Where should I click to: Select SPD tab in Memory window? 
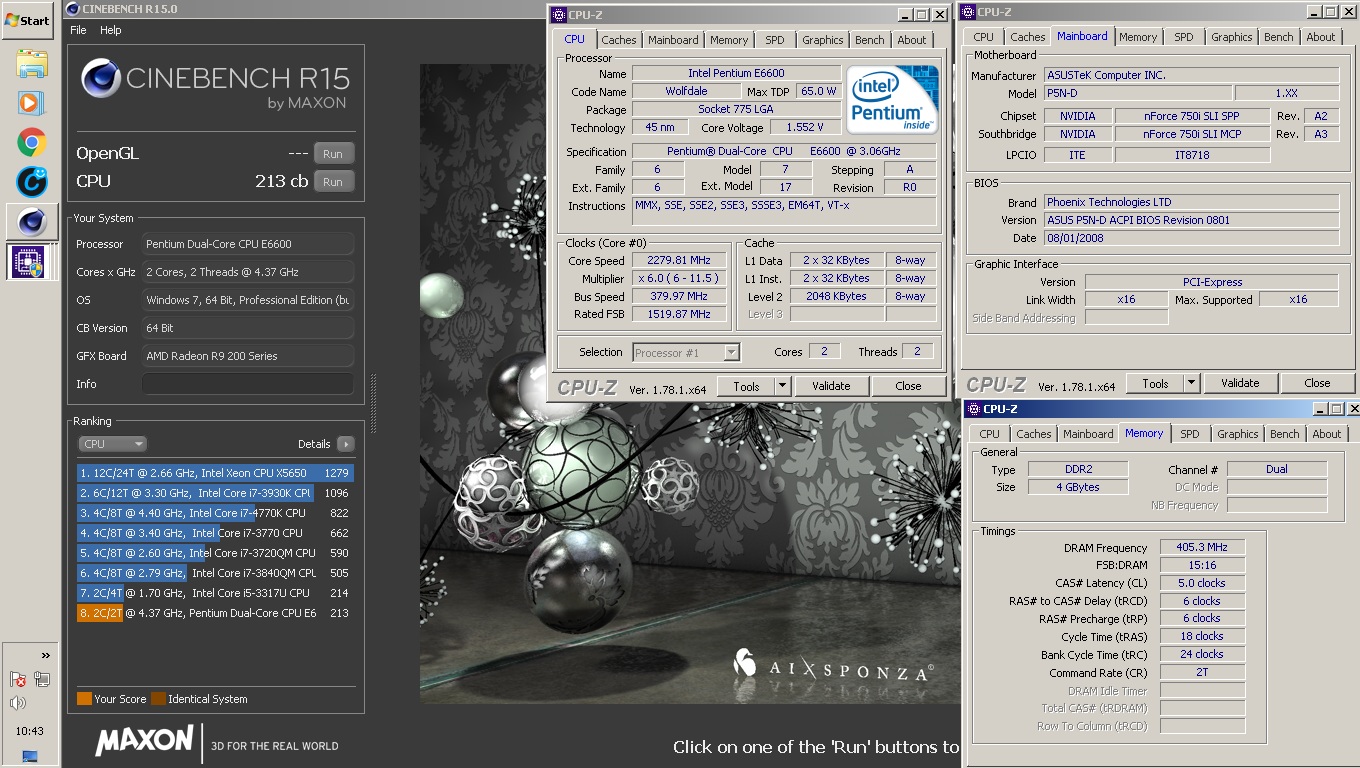tap(1190, 434)
